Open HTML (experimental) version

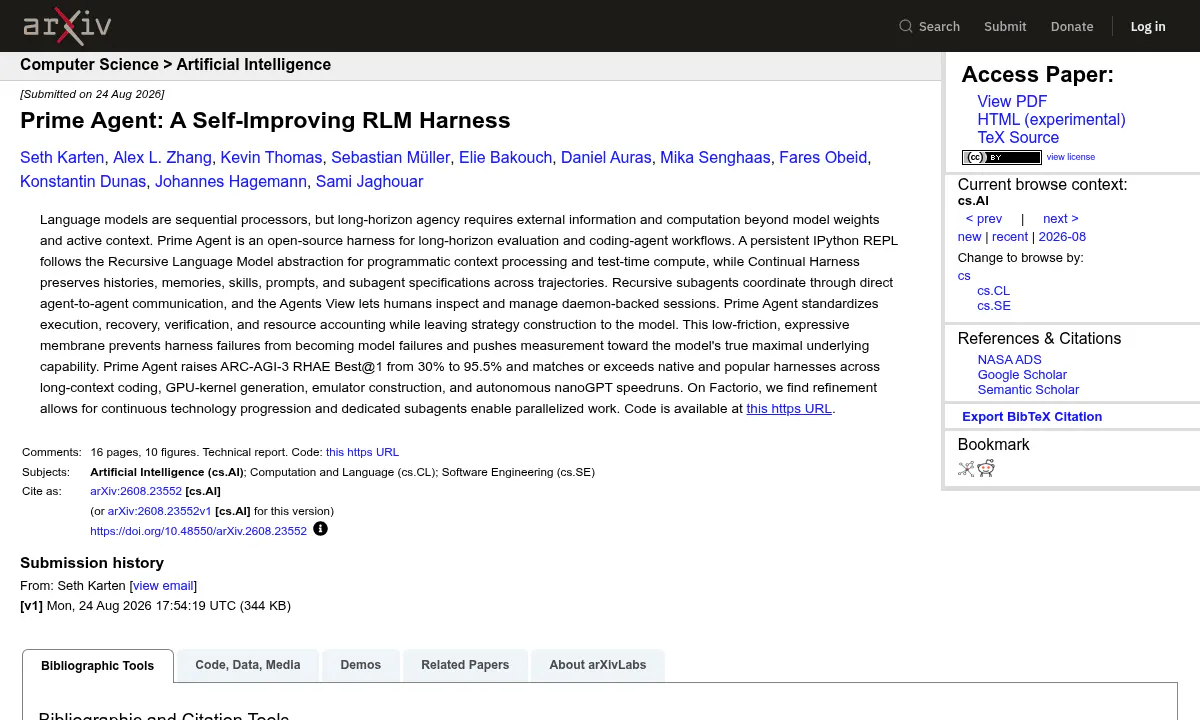[1051, 120]
